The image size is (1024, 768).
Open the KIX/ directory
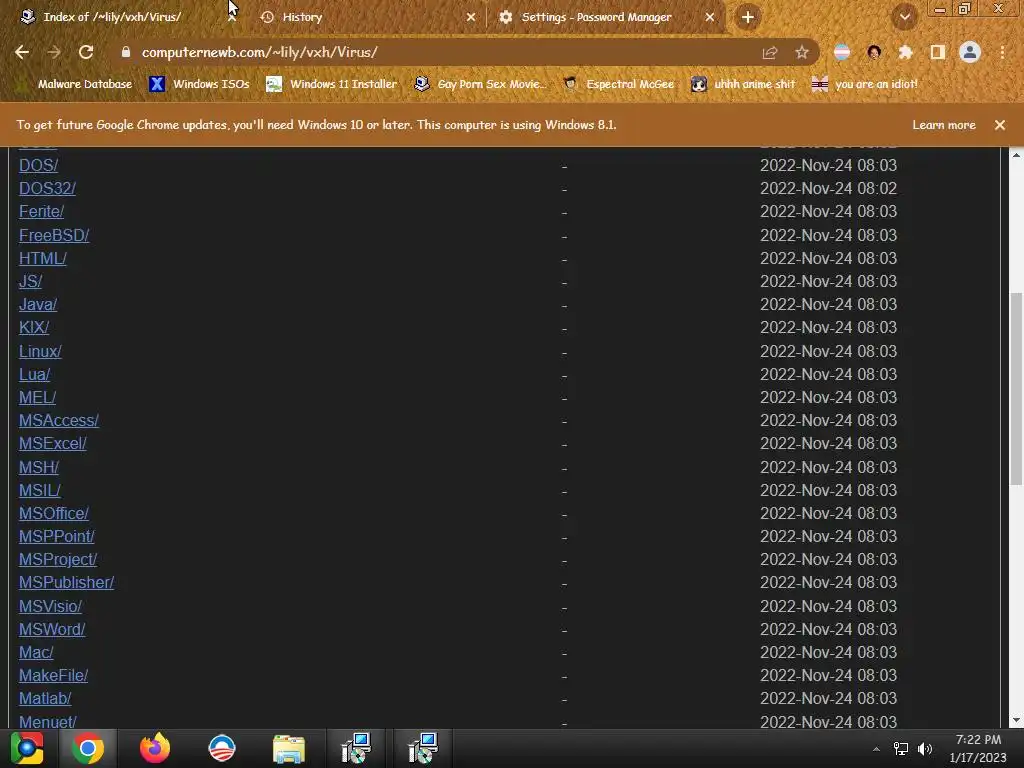[34, 327]
